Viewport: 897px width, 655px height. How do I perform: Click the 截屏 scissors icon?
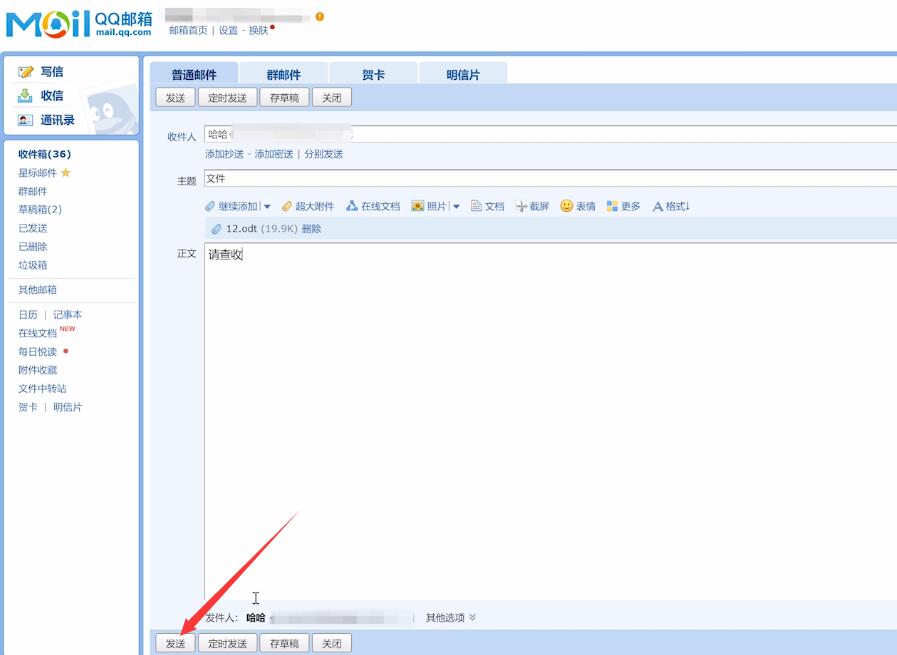(521, 206)
